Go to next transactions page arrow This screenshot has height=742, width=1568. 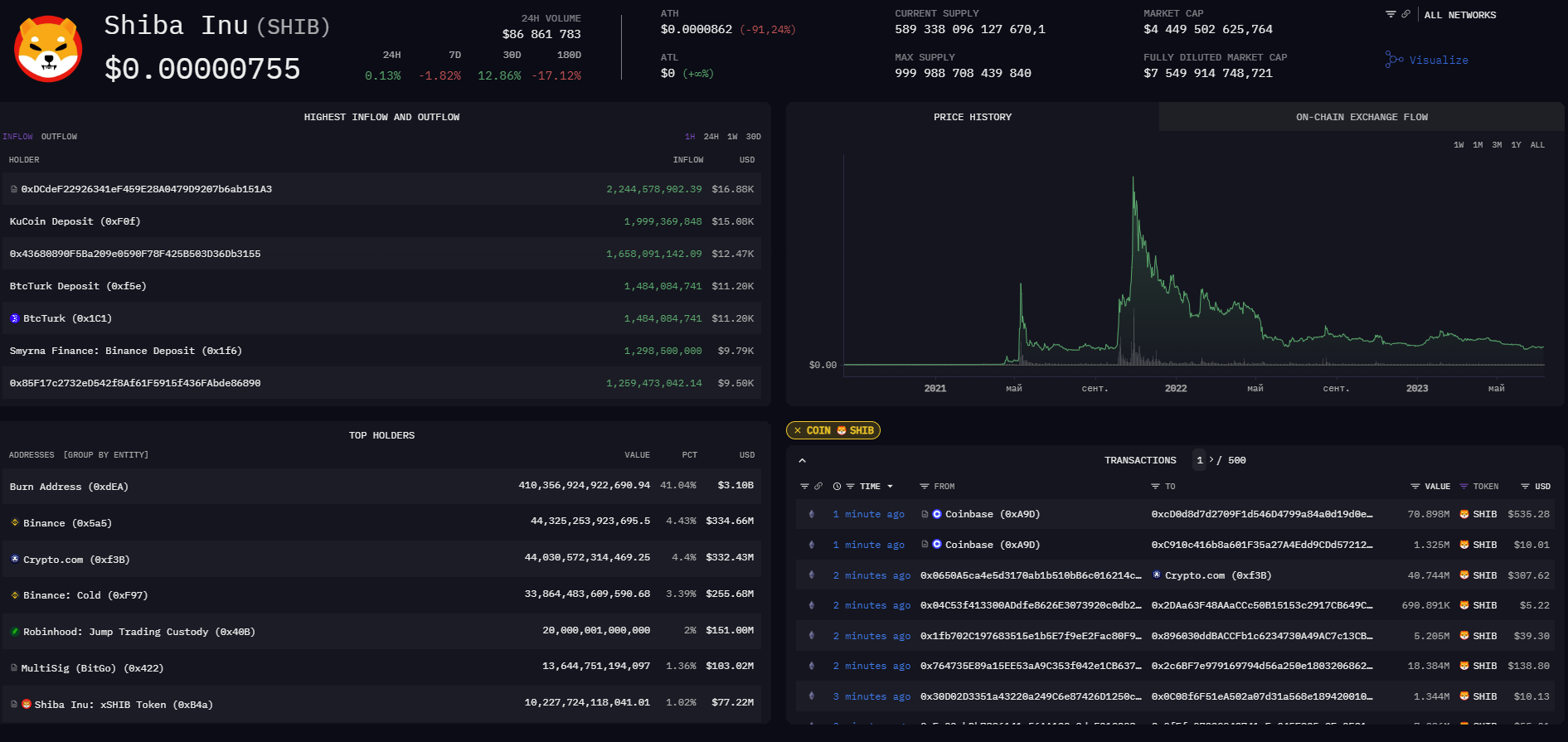(1211, 460)
